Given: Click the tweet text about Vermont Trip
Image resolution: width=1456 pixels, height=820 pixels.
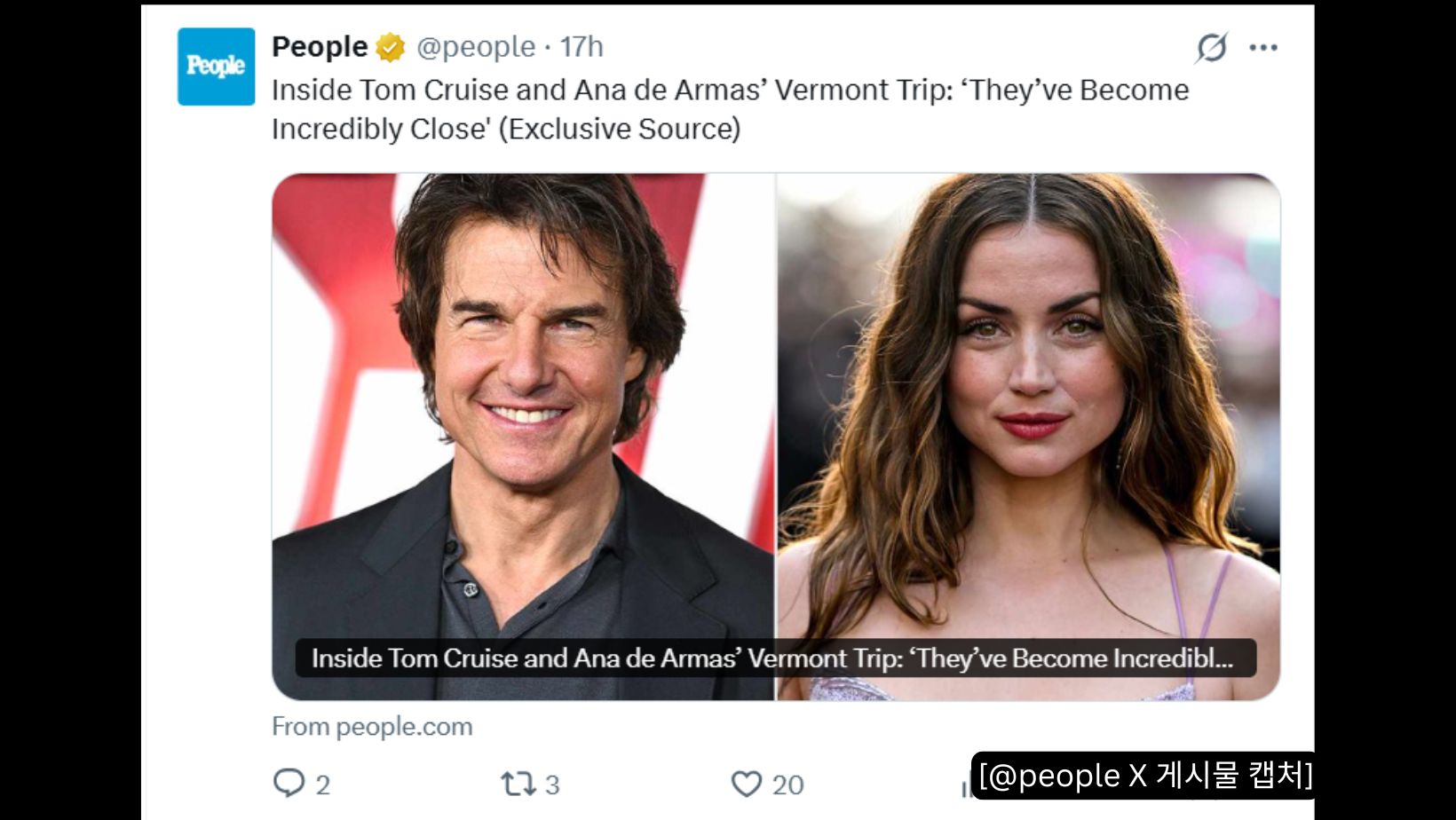Looking at the screenshot, I should 730,109.
